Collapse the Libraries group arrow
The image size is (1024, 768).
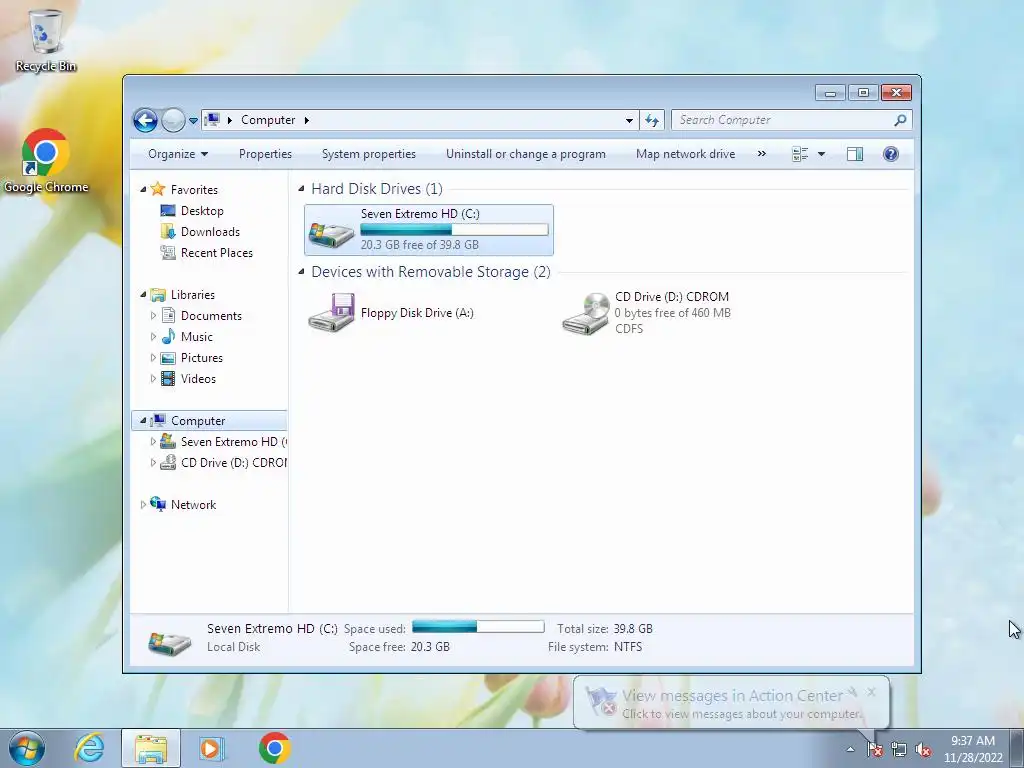click(144, 295)
